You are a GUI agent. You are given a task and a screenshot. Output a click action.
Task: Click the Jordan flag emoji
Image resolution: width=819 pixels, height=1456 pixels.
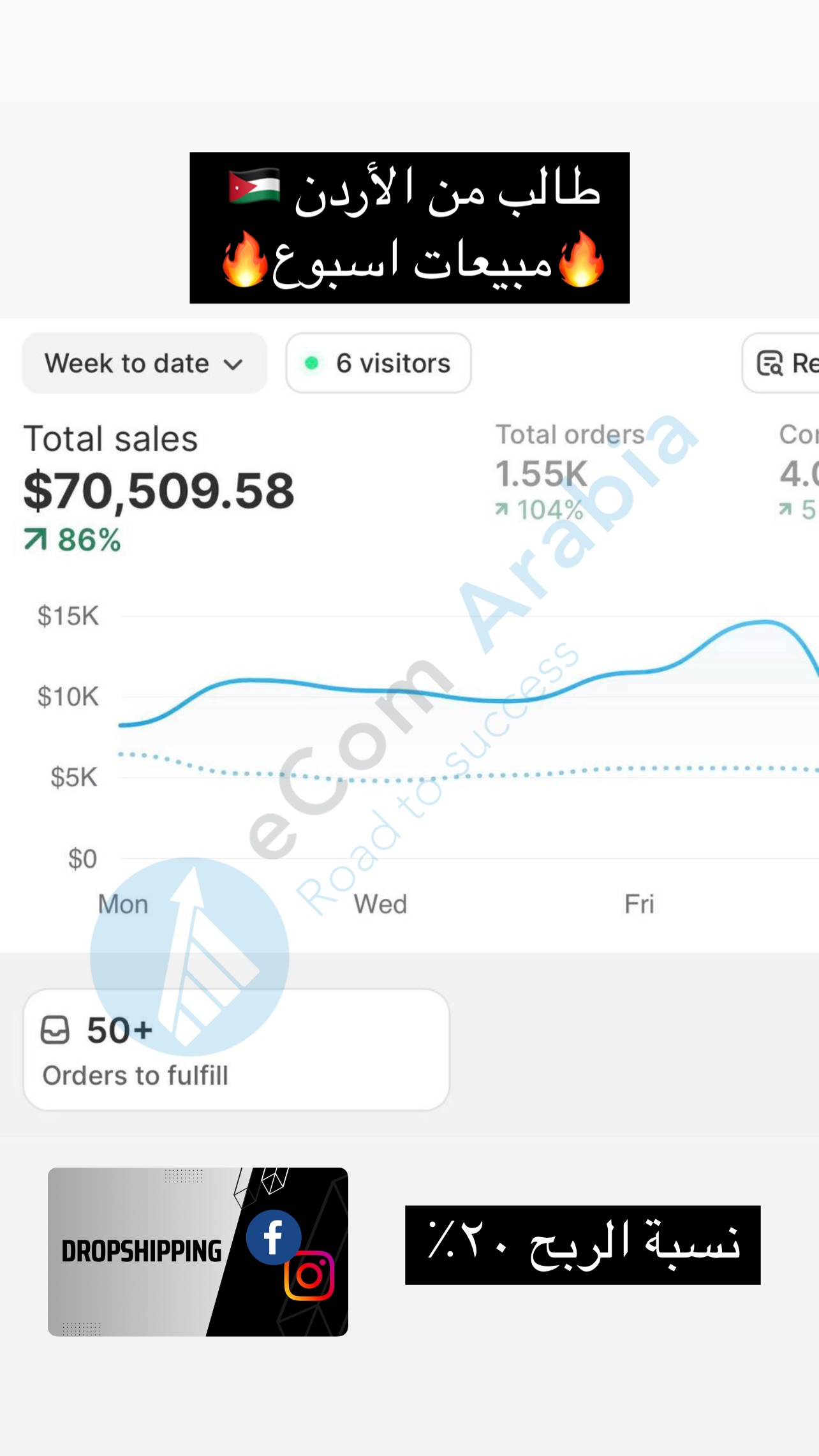255,186
